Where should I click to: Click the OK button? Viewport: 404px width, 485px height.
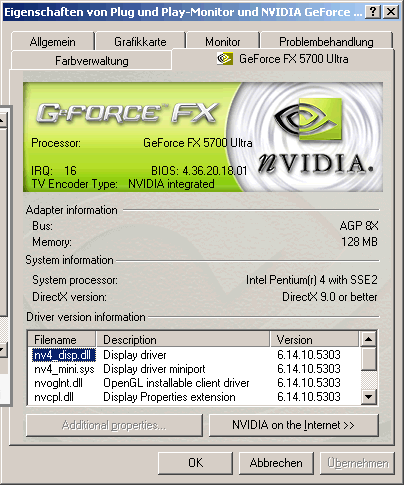[x=195, y=463]
